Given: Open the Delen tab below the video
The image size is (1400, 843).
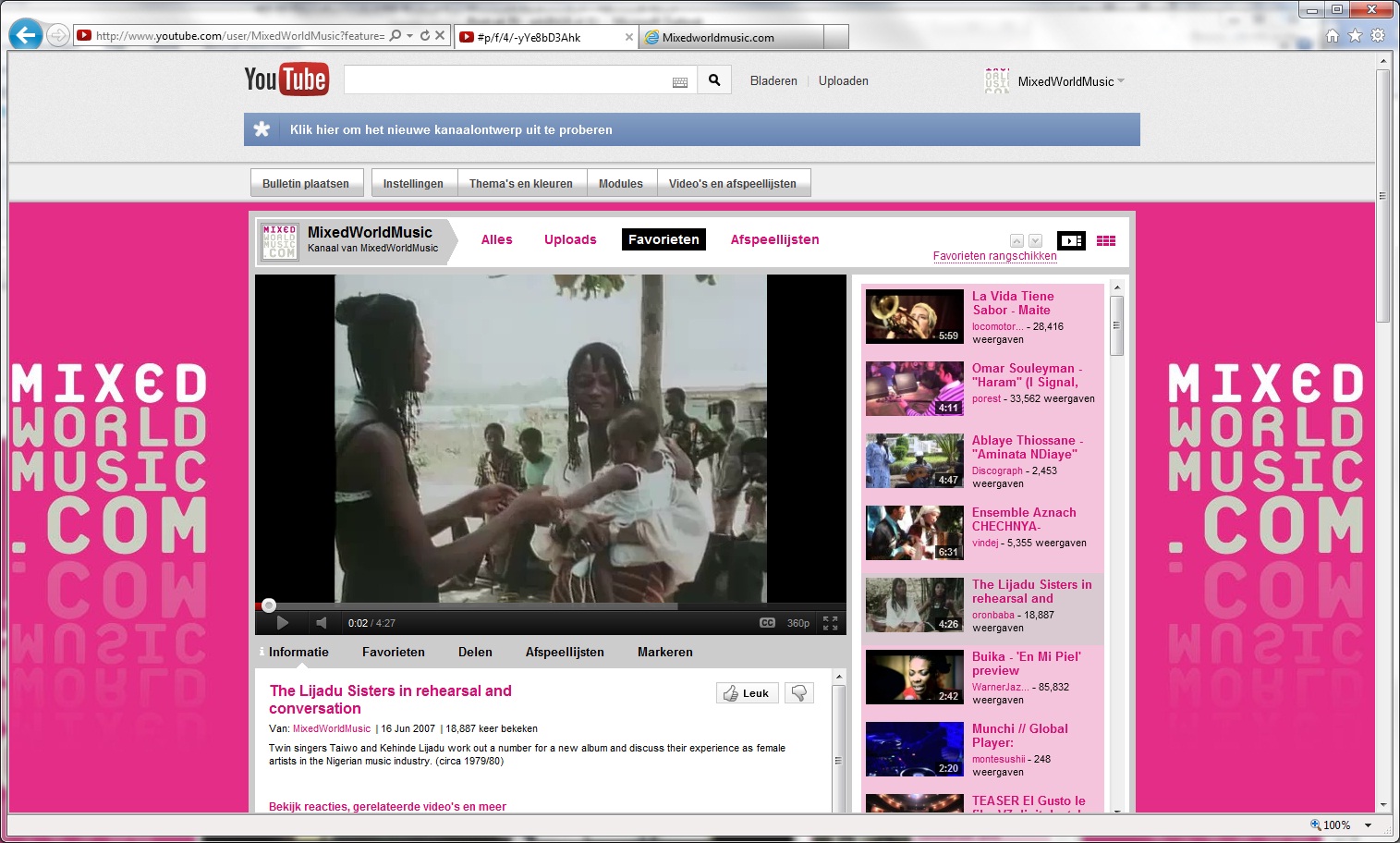Looking at the screenshot, I should pyautogui.click(x=475, y=652).
